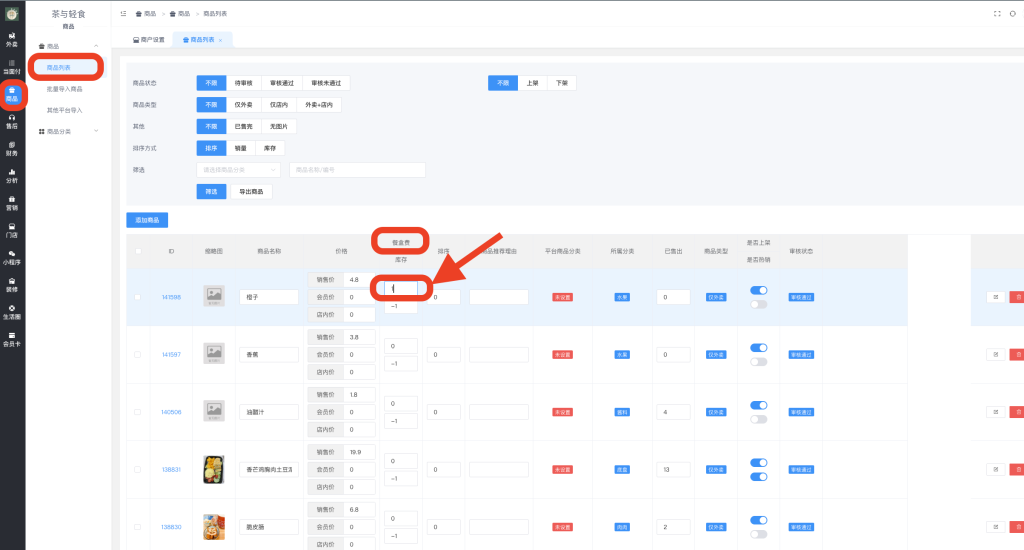Click the 商品名称/编号 search input

[357, 170]
